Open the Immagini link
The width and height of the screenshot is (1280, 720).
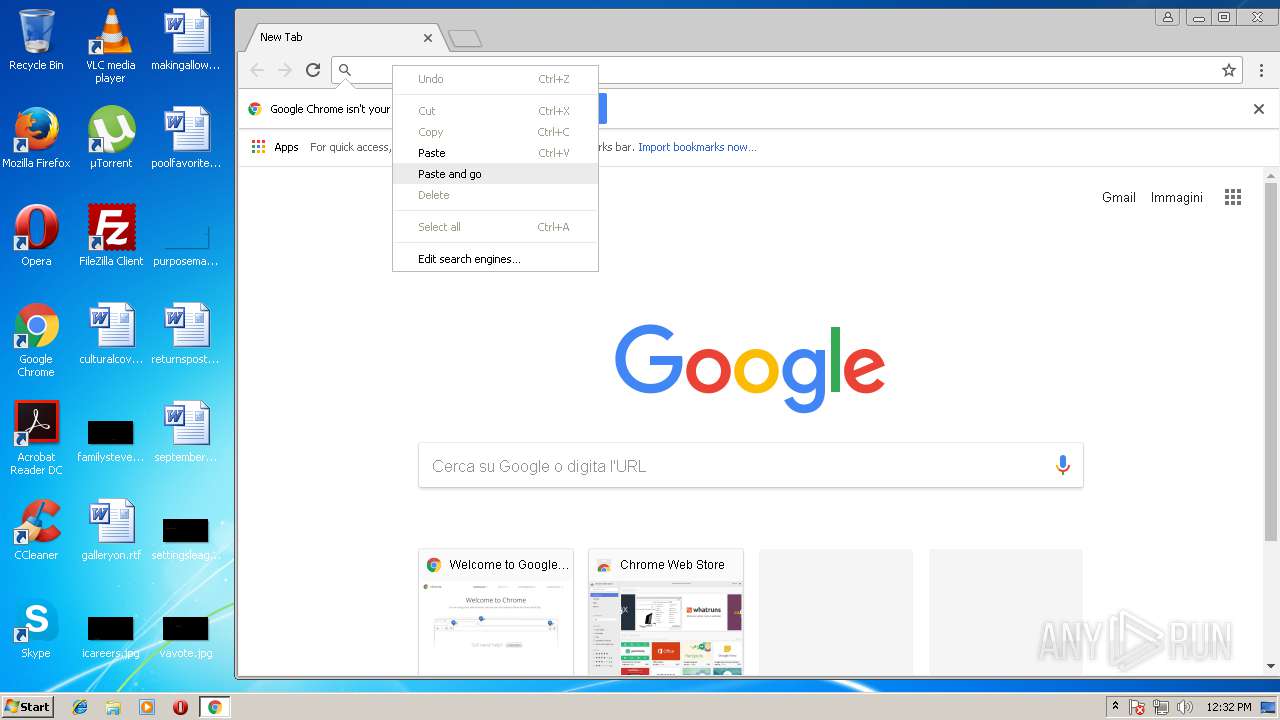[1177, 197]
